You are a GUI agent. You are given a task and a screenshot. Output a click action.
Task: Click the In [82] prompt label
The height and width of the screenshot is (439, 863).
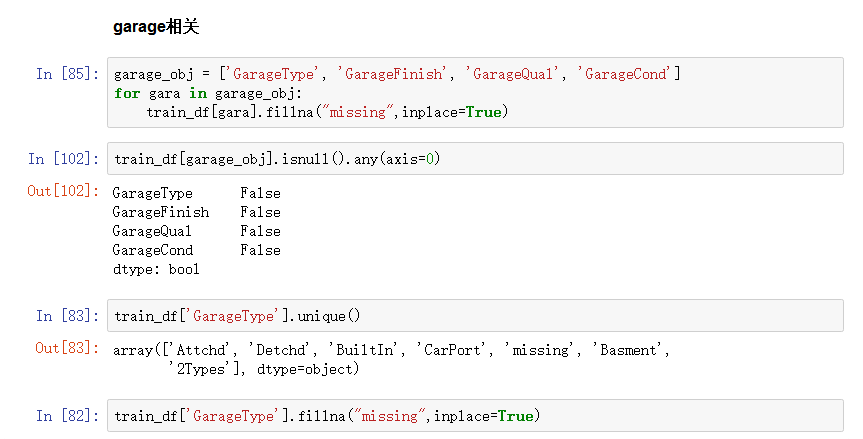[x=68, y=416]
